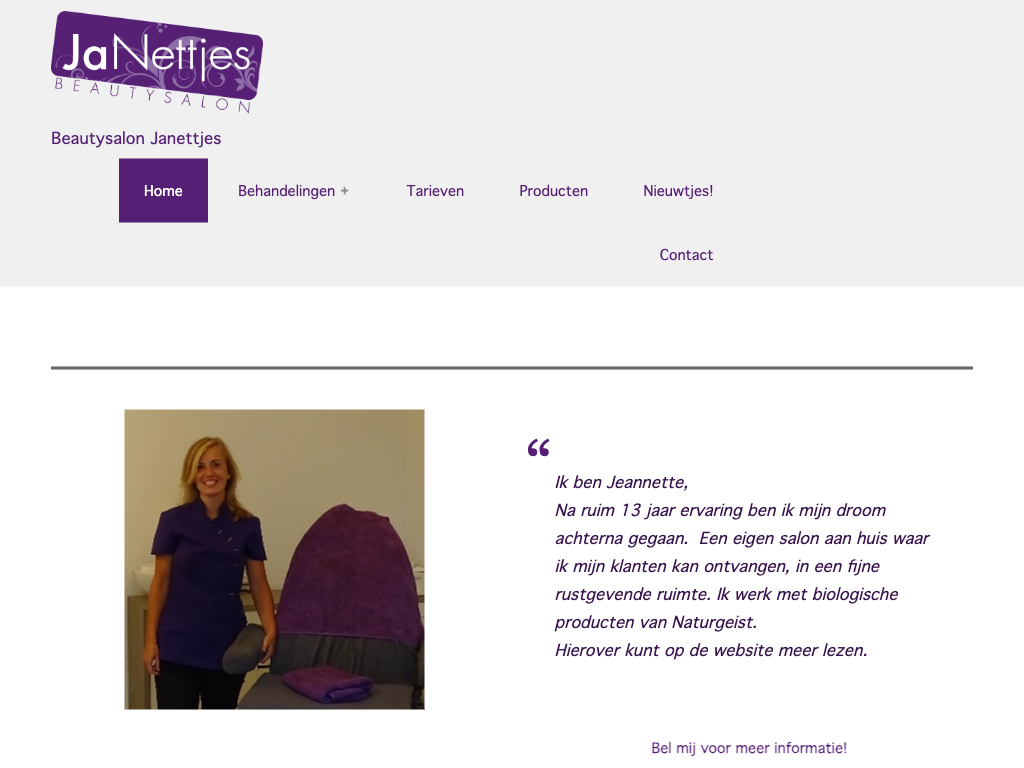Image resolution: width=1024 pixels, height=768 pixels.
Task: Click the folded purple towel in photo
Action: (328, 684)
